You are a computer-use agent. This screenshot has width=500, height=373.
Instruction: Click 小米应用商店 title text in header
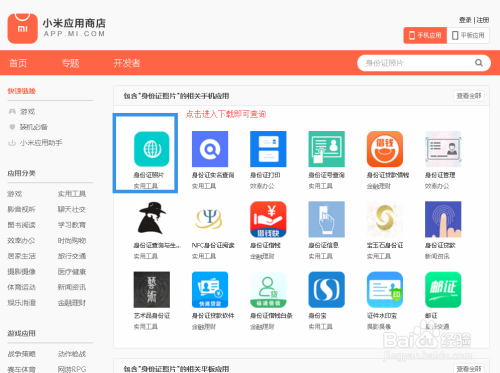coord(74,23)
